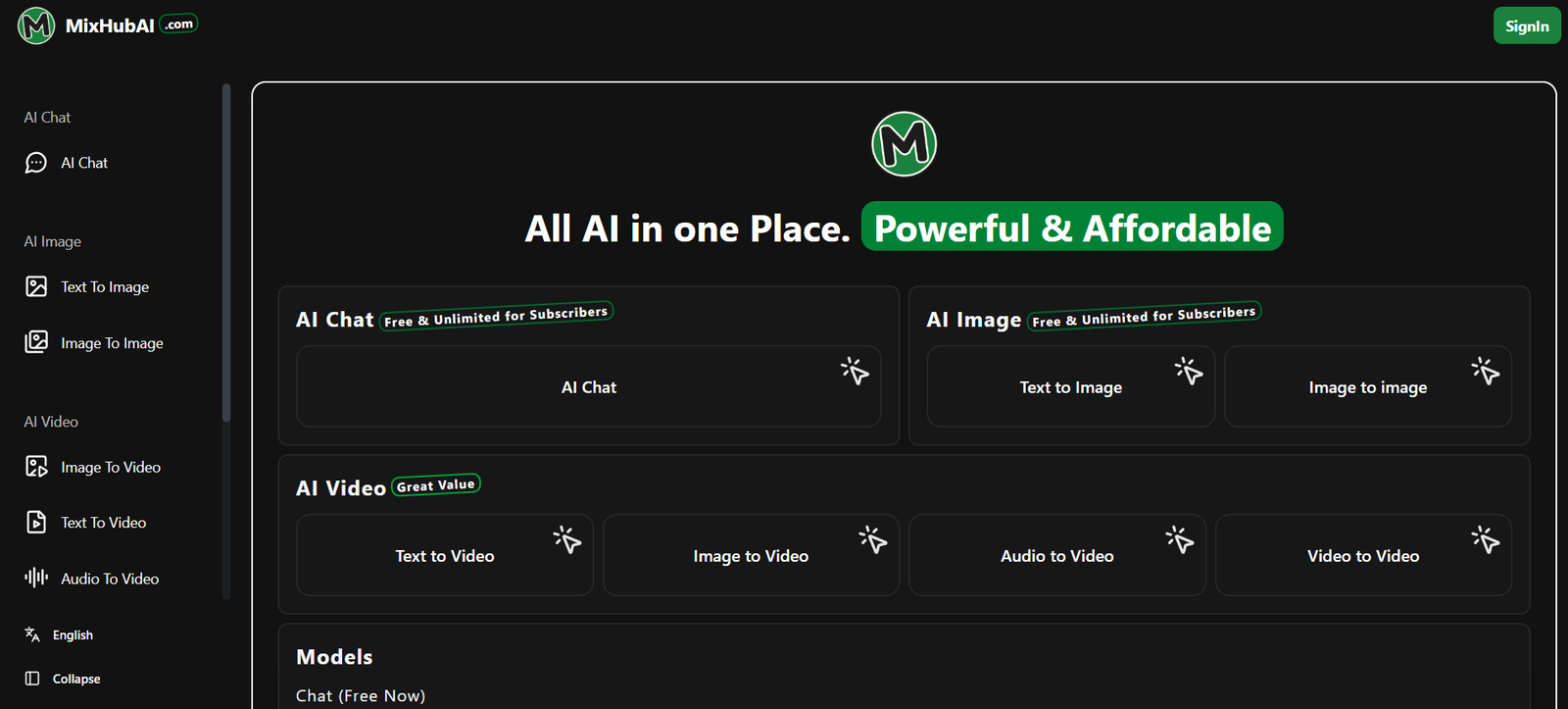Open the AI Chat card

588,387
